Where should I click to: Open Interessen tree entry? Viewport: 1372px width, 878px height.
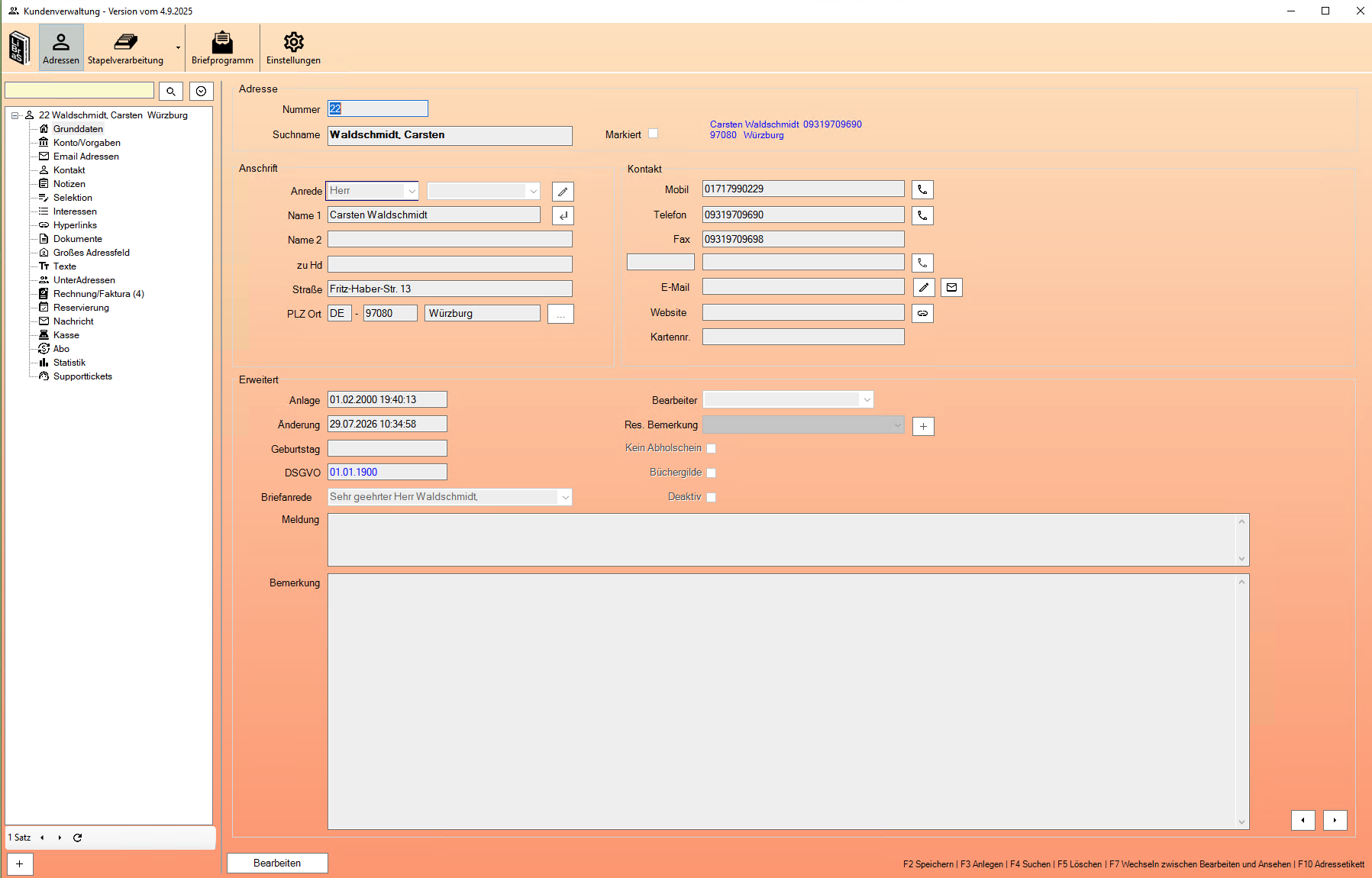click(75, 211)
